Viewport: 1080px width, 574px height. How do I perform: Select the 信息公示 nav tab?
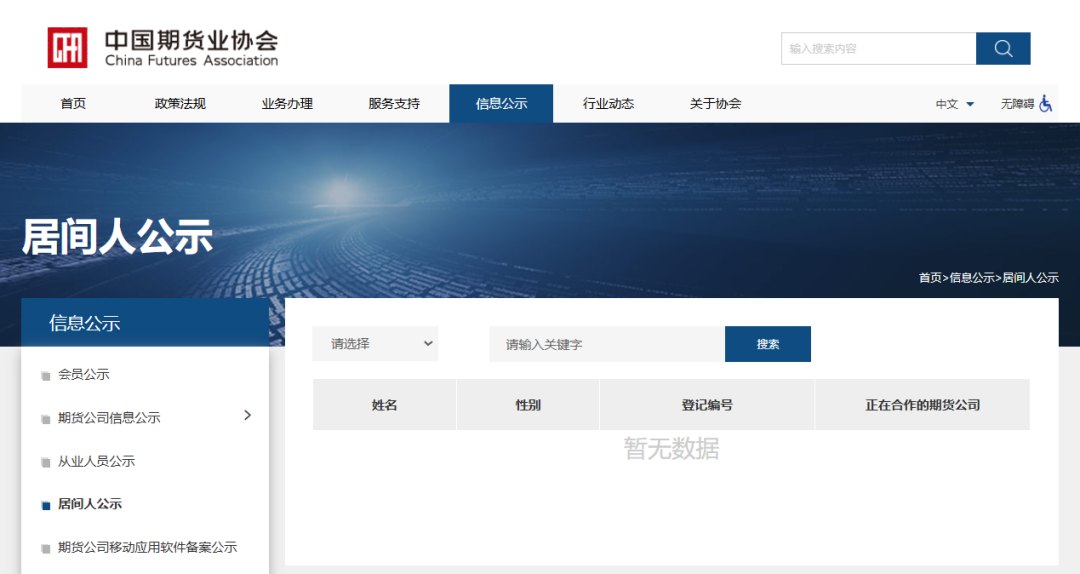point(501,103)
